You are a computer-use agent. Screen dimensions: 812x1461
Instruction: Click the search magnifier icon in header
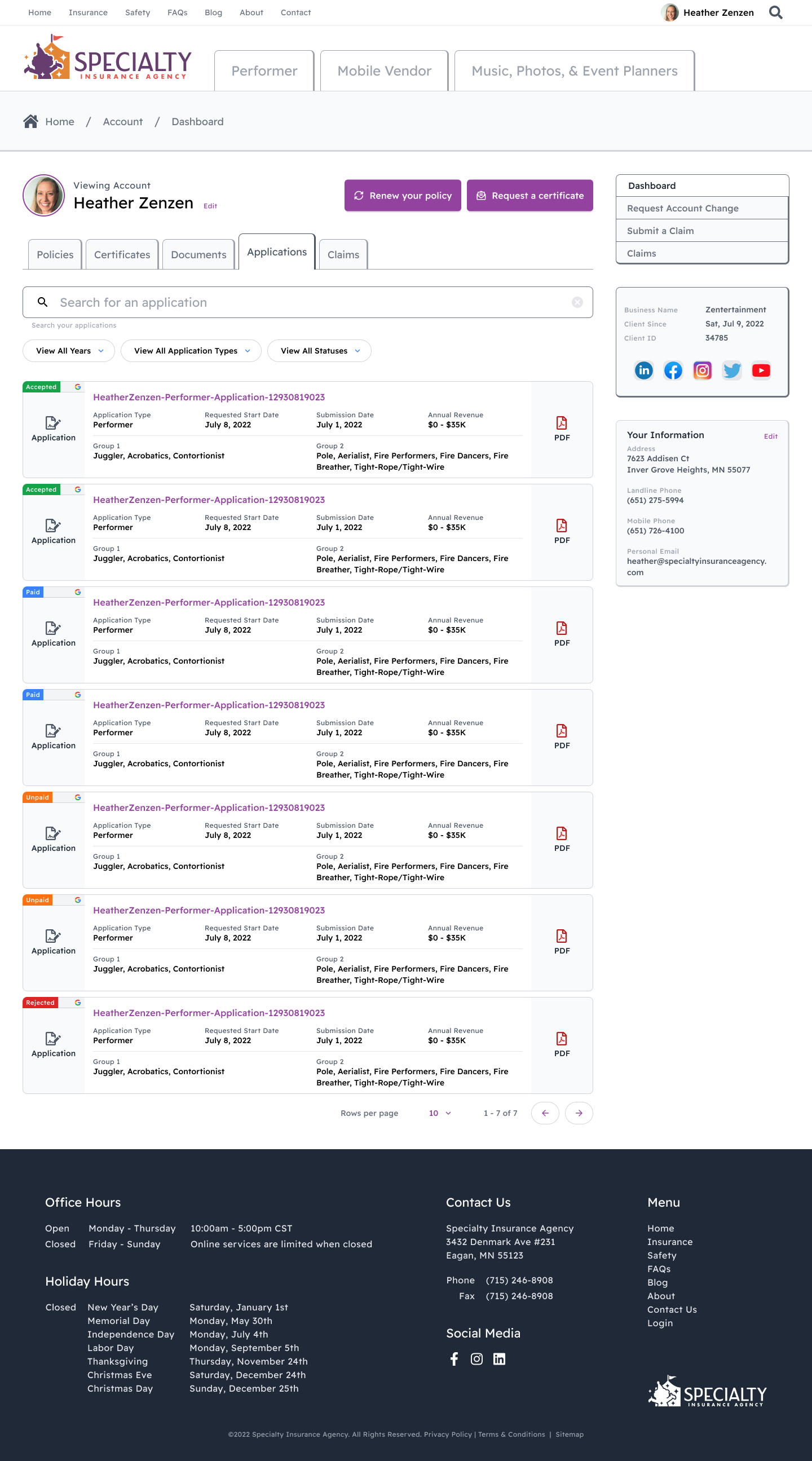coord(775,12)
